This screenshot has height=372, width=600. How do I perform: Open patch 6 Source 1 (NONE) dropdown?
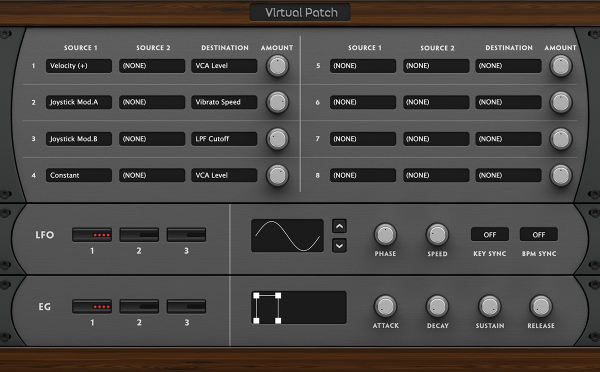click(363, 102)
